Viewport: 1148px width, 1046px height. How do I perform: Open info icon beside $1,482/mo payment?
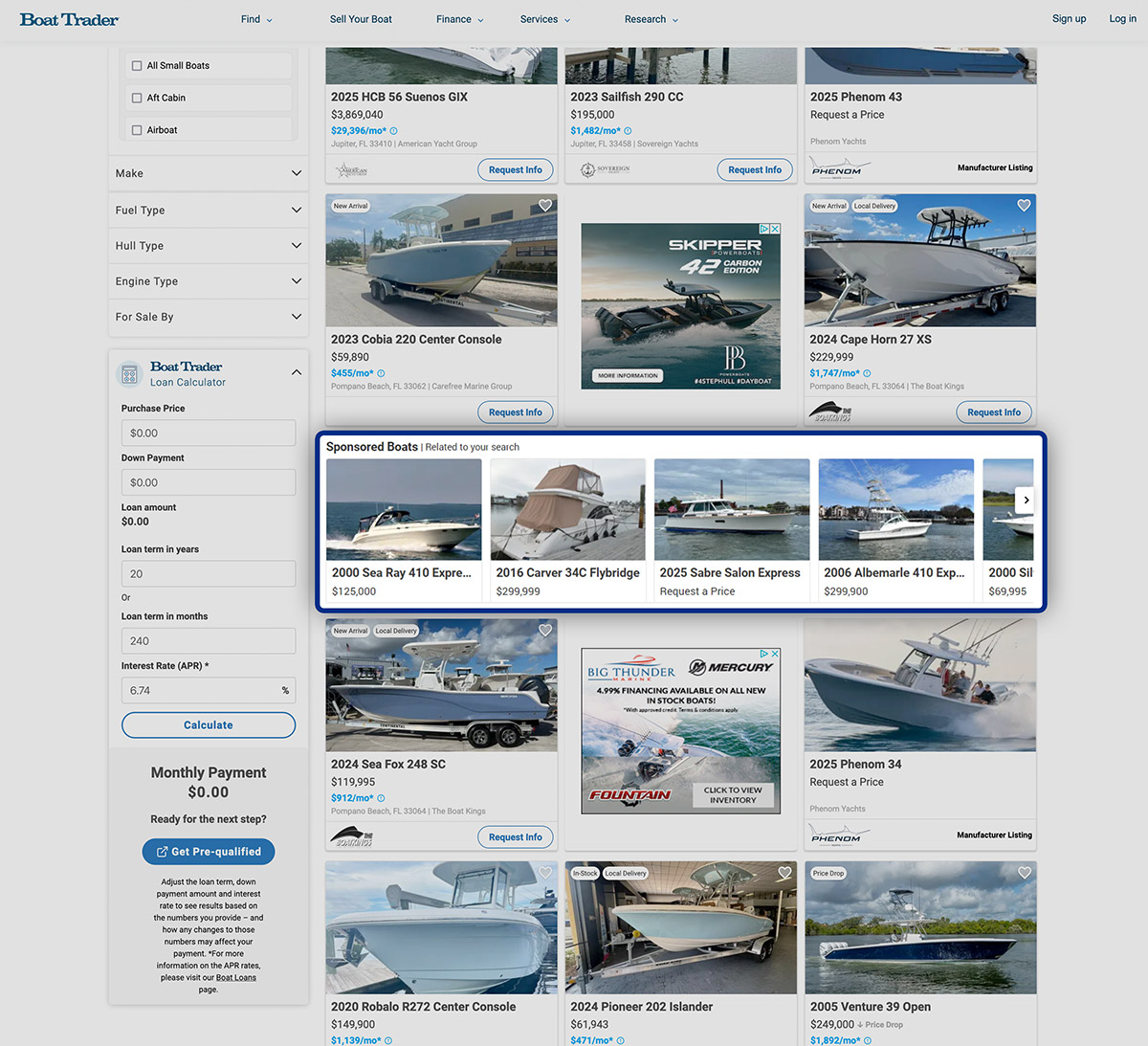pyautogui.click(x=628, y=131)
